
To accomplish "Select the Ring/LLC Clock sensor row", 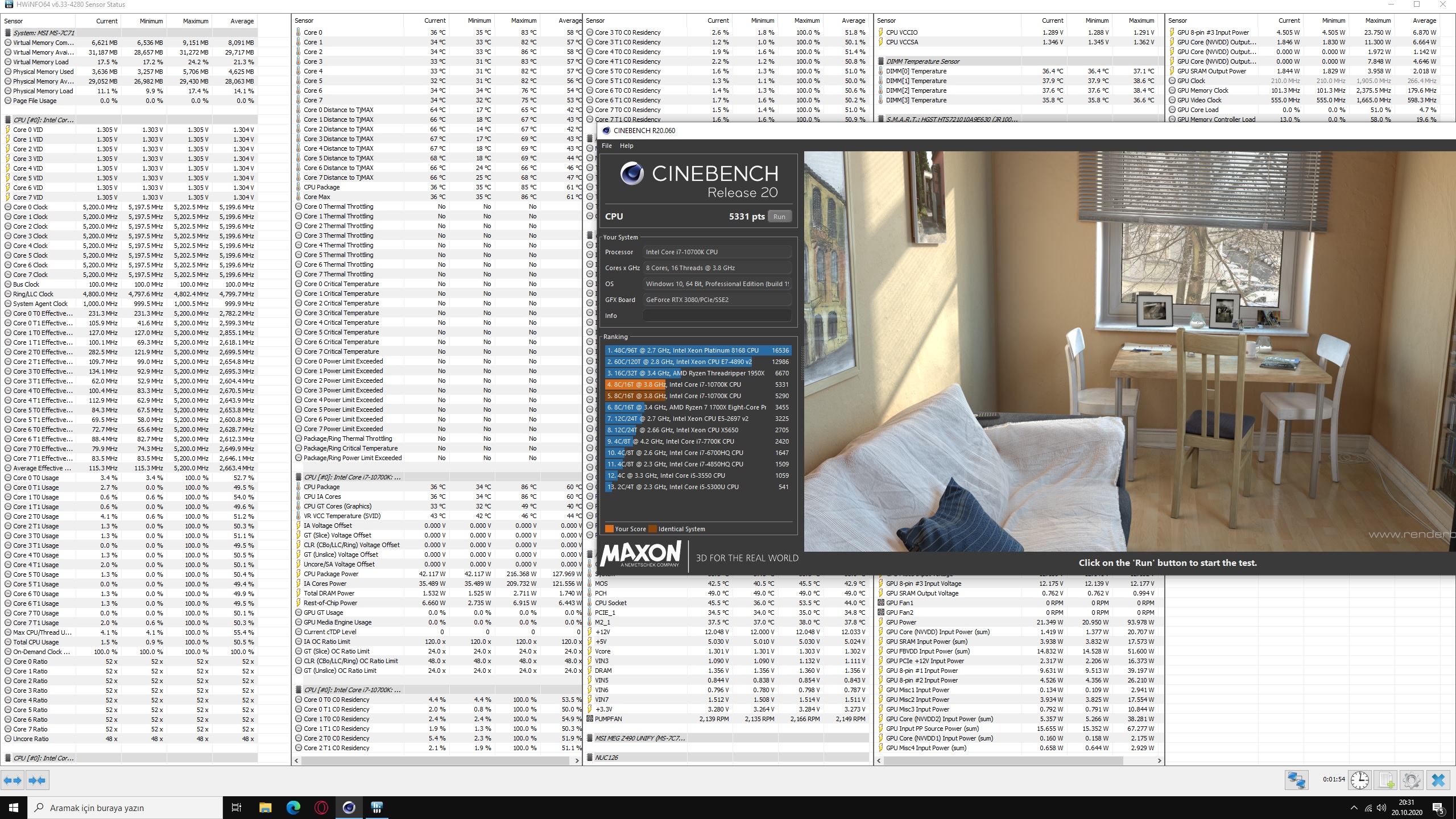I will tap(130, 294).
